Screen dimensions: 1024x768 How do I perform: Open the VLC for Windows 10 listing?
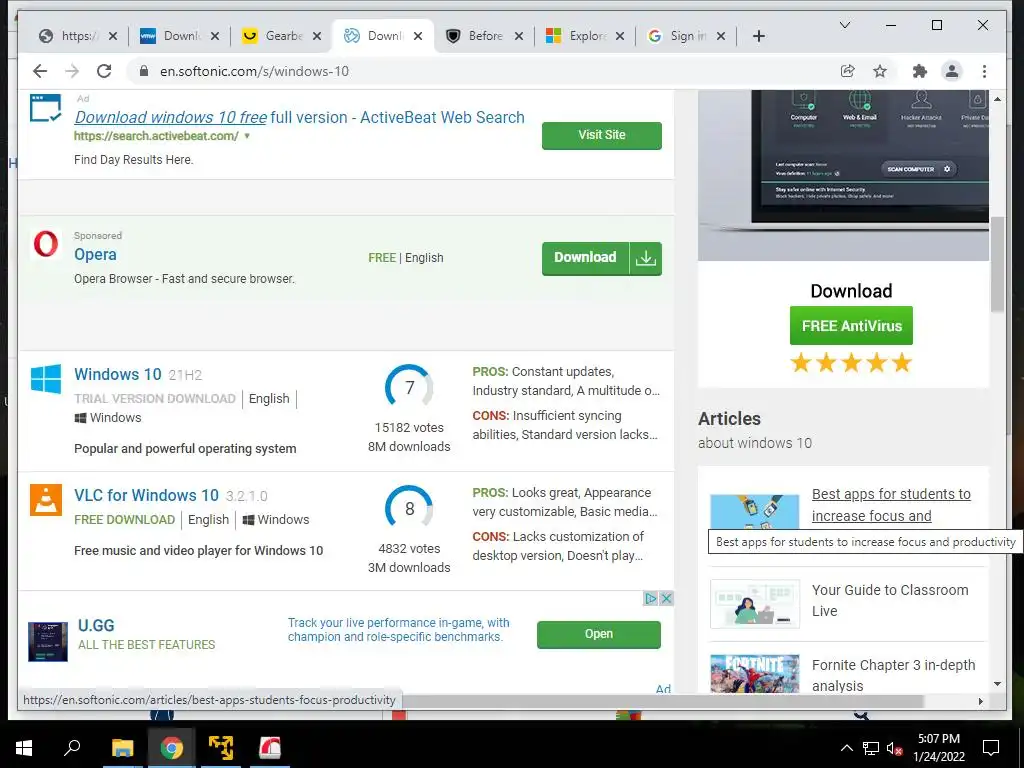(146, 496)
